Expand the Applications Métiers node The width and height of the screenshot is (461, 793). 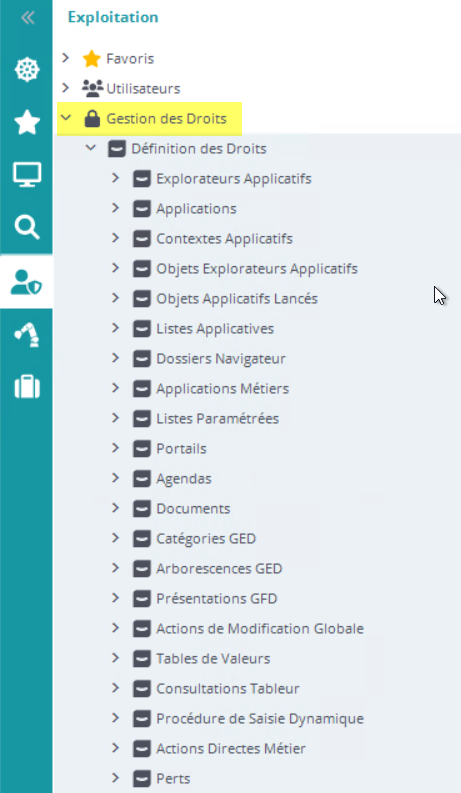pyautogui.click(x=115, y=388)
